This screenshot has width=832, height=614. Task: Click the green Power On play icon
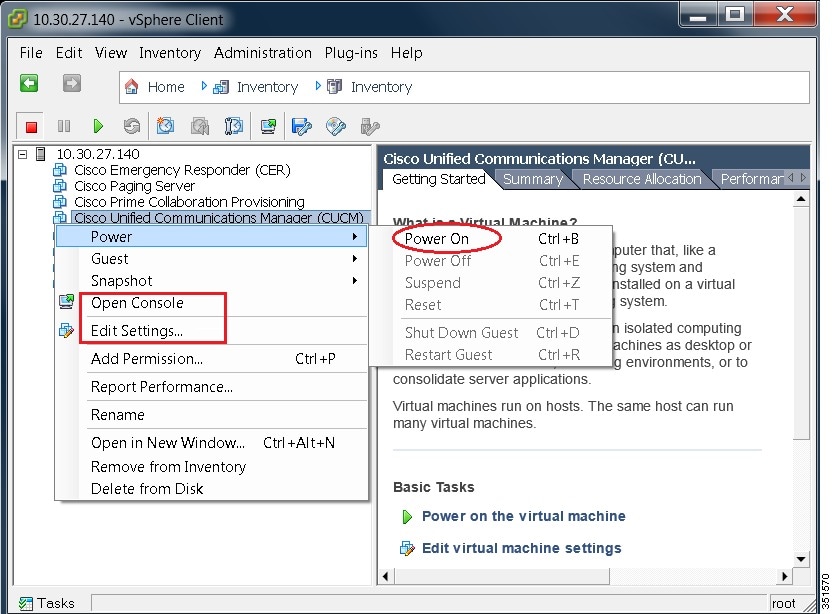coord(98,126)
